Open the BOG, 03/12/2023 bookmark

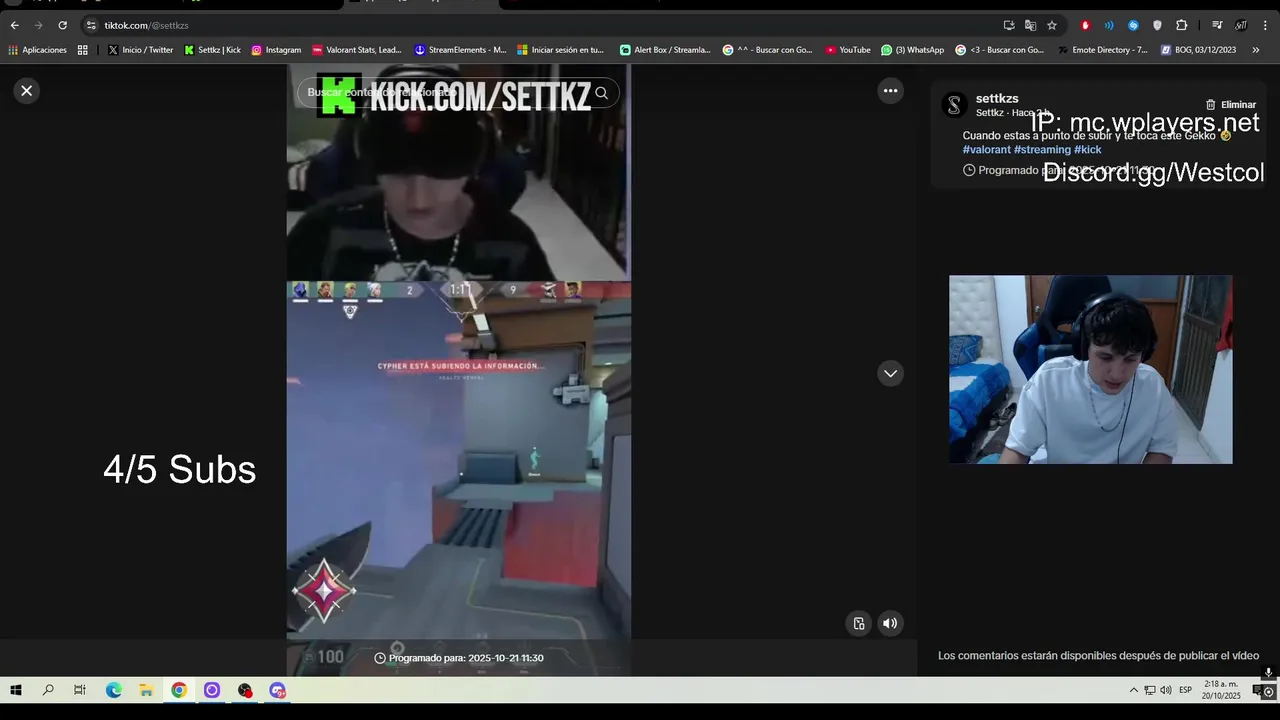point(1198,50)
